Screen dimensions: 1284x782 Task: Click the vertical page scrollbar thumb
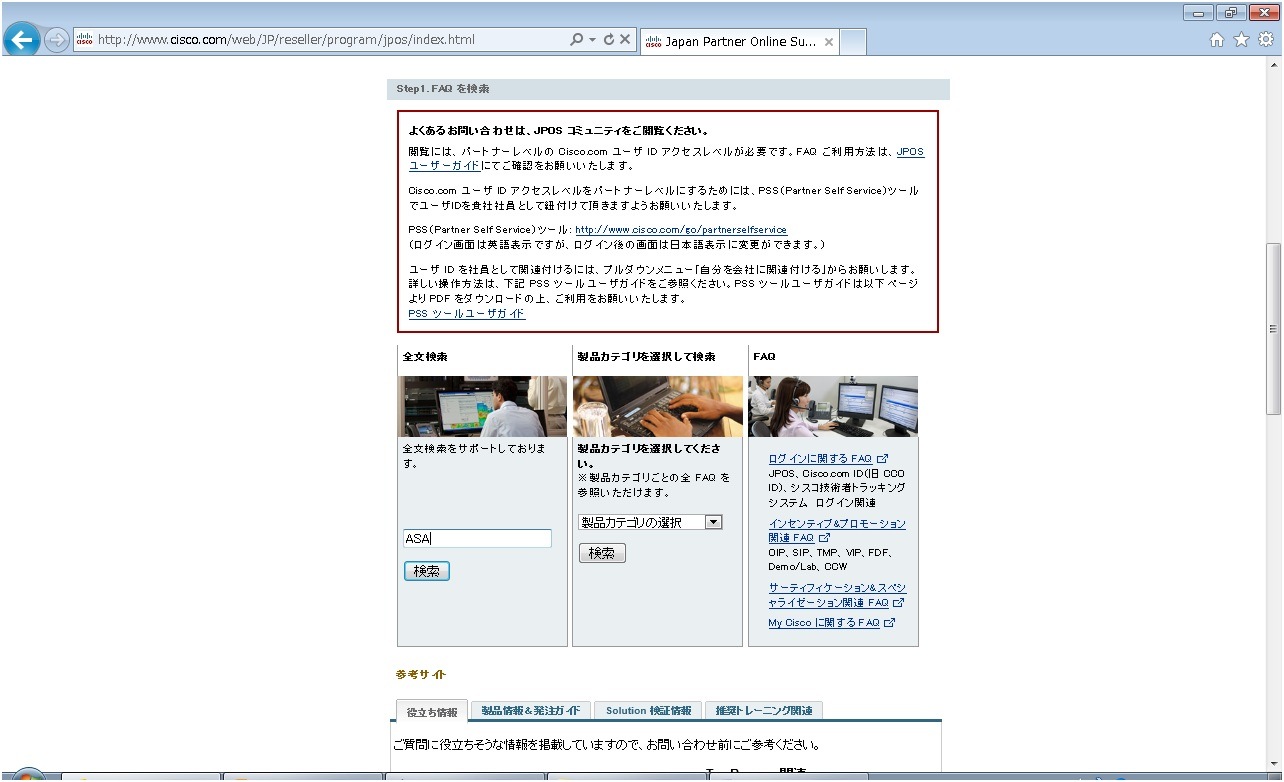tap(1273, 328)
